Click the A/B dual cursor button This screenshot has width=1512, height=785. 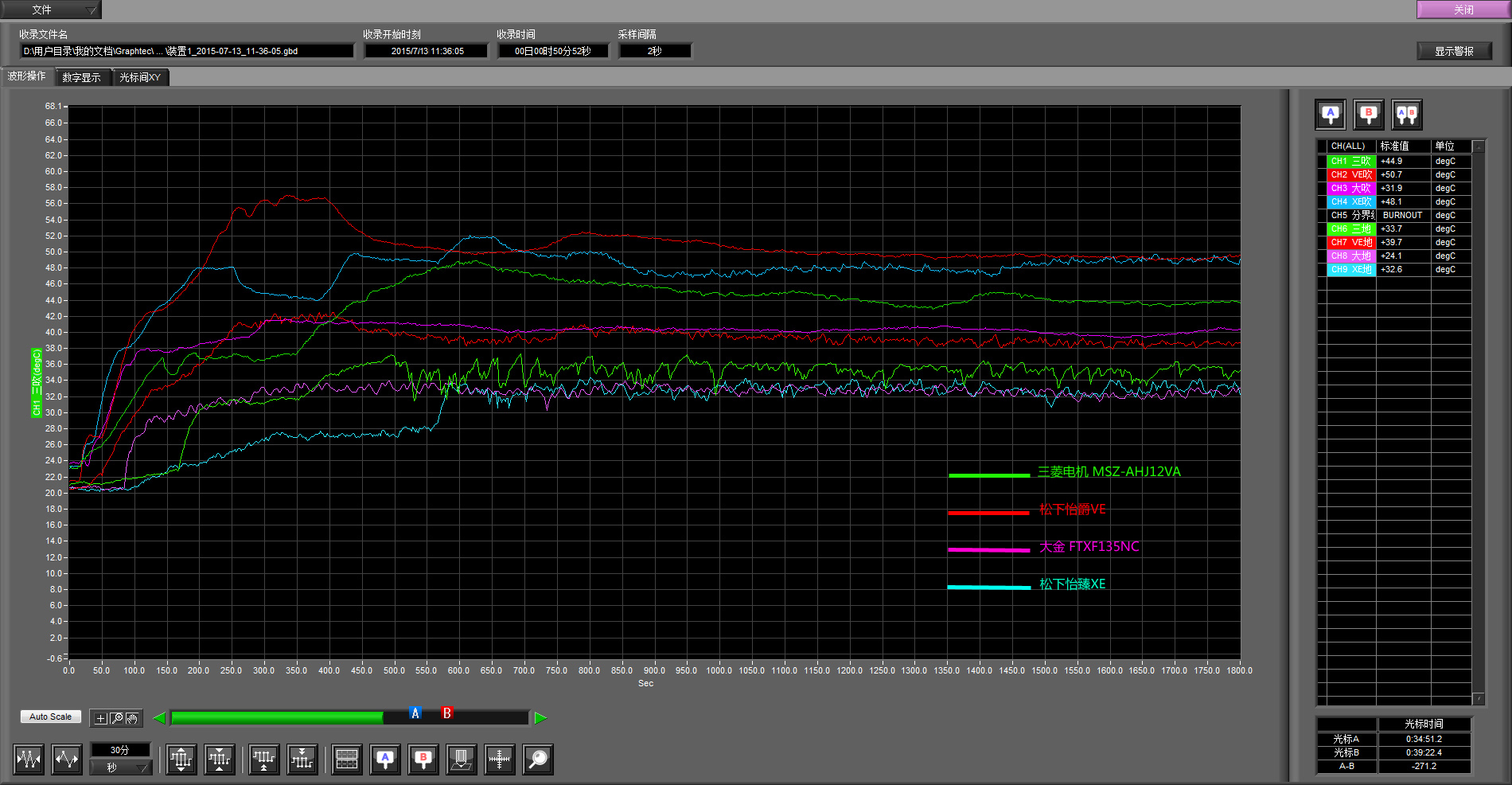coord(1407,115)
